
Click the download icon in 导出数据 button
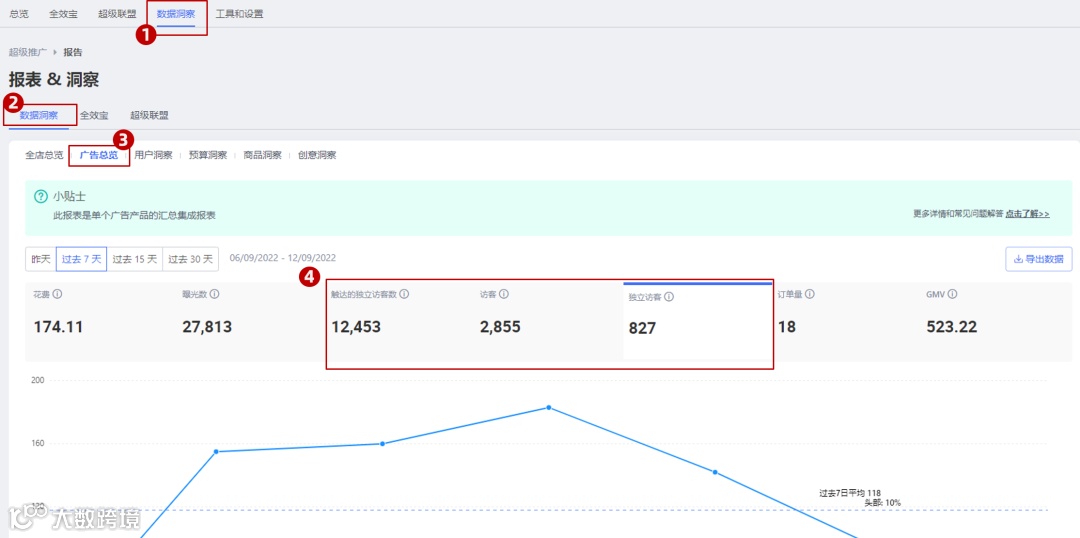(x=1018, y=260)
